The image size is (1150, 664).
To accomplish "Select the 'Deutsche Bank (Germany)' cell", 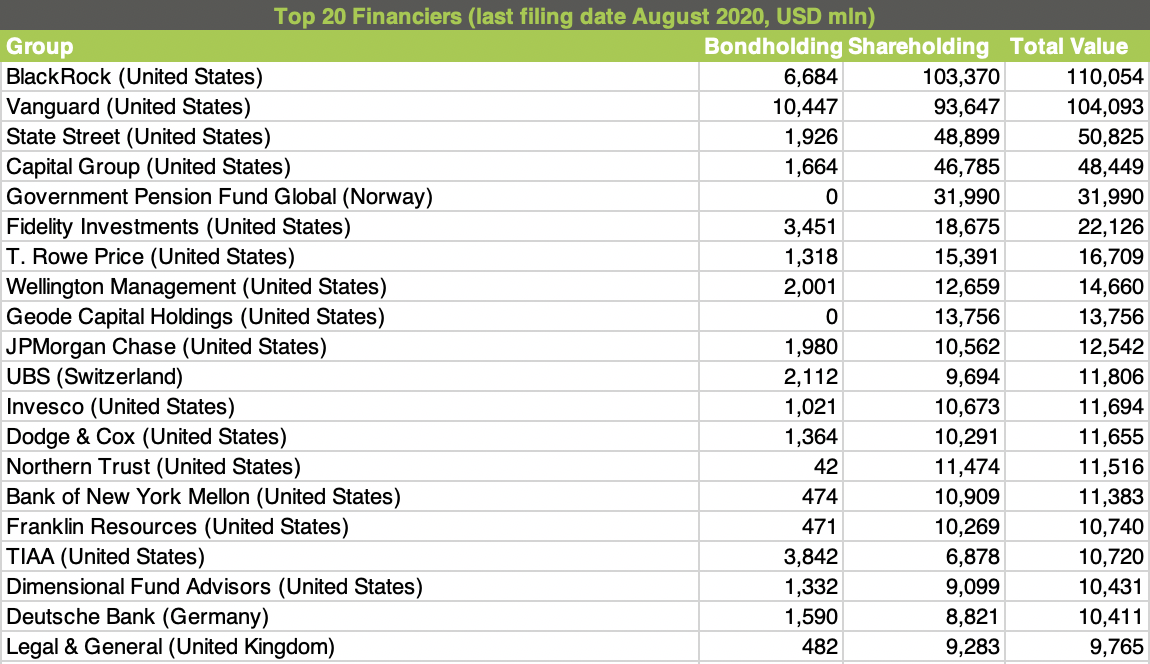I will [x=350, y=618].
